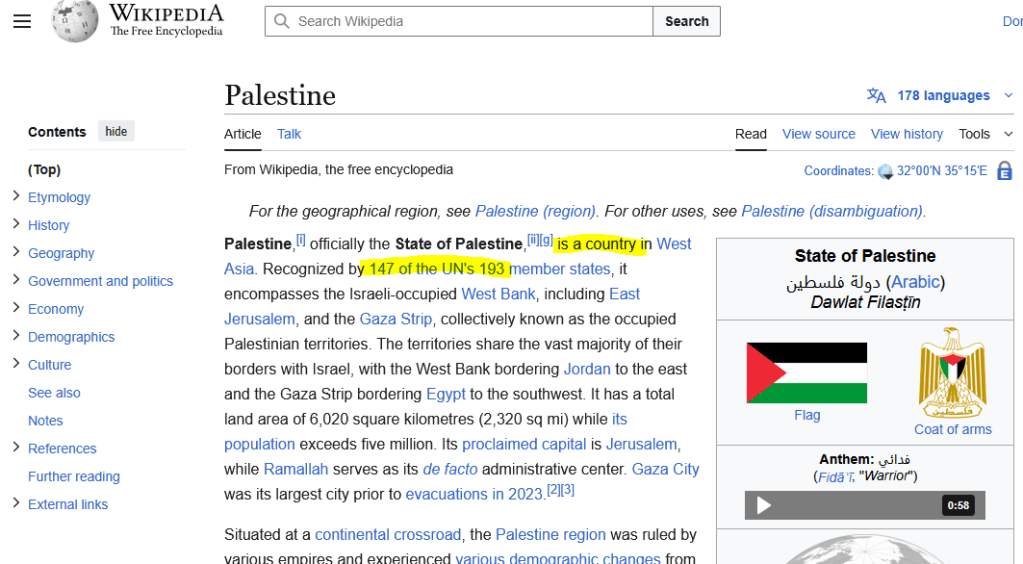Viewport: 1023px width, 564px height.
Task: Click the magnifier icon in search box
Action: coord(282,21)
